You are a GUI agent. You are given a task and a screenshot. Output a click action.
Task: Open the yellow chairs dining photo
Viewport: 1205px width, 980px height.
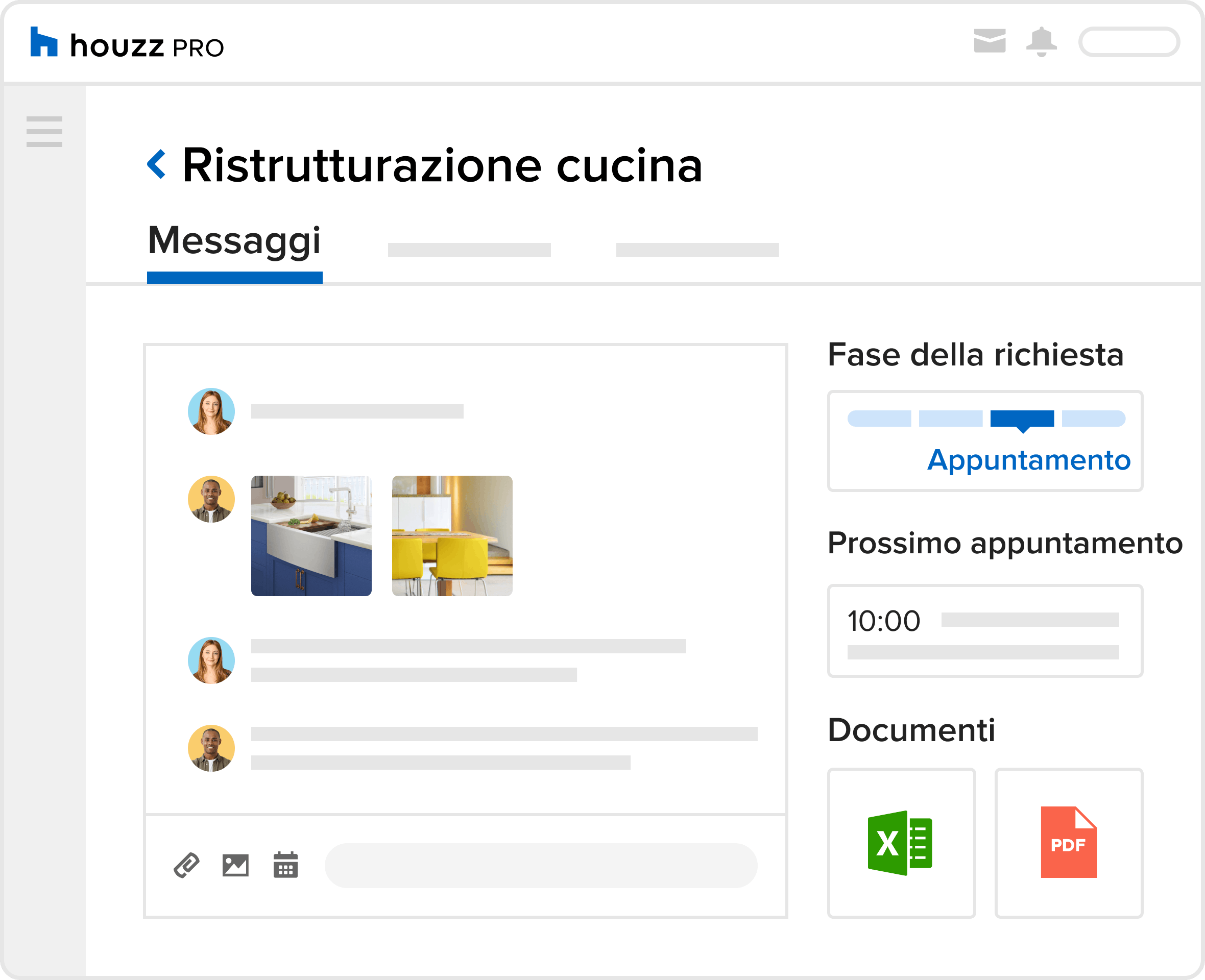coord(452,536)
